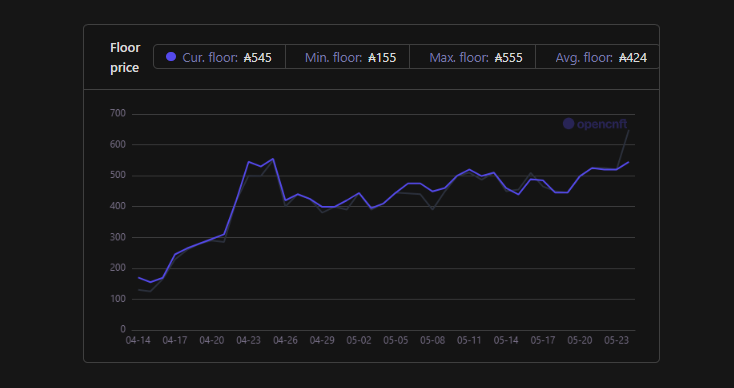Click the 200 y-axis label

click(117, 268)
